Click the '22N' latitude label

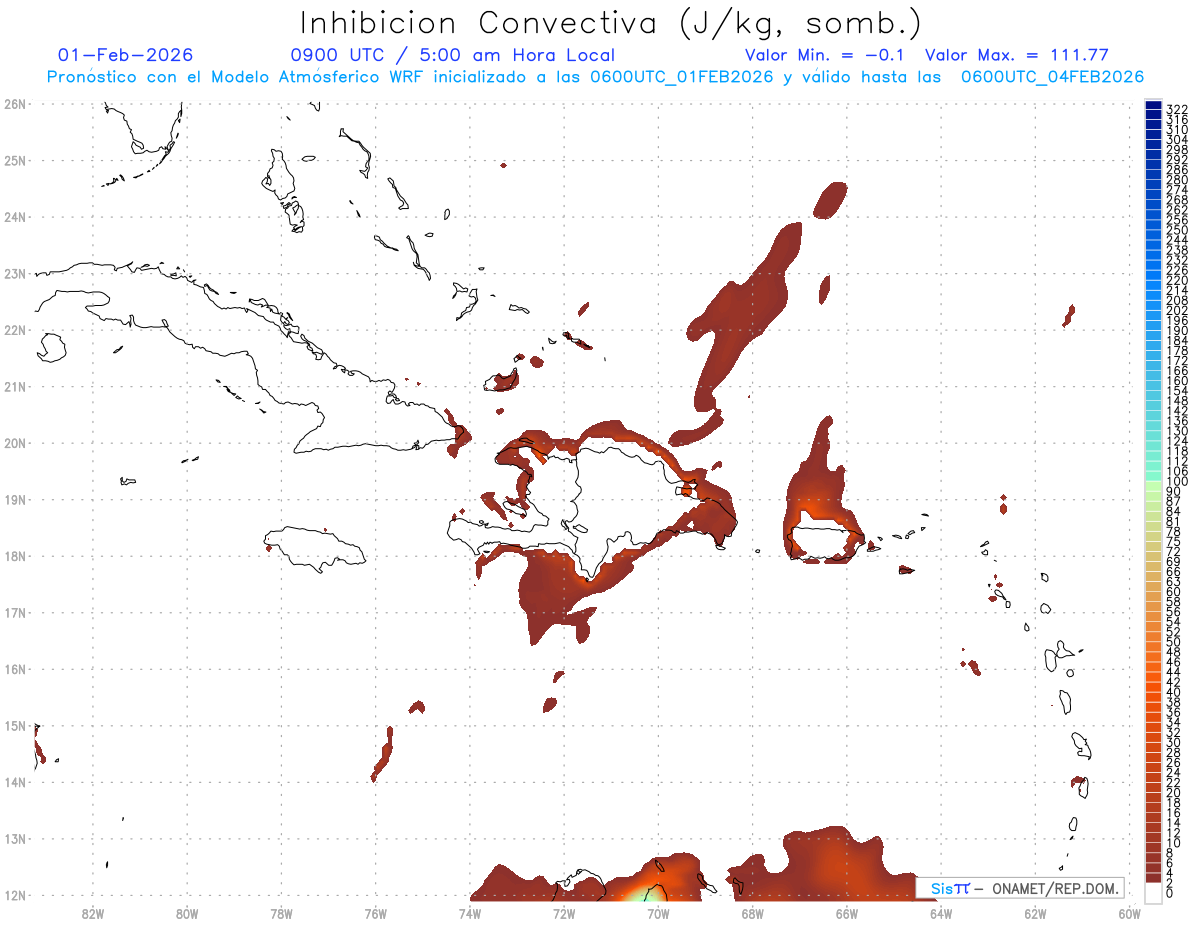click(14, 330)
